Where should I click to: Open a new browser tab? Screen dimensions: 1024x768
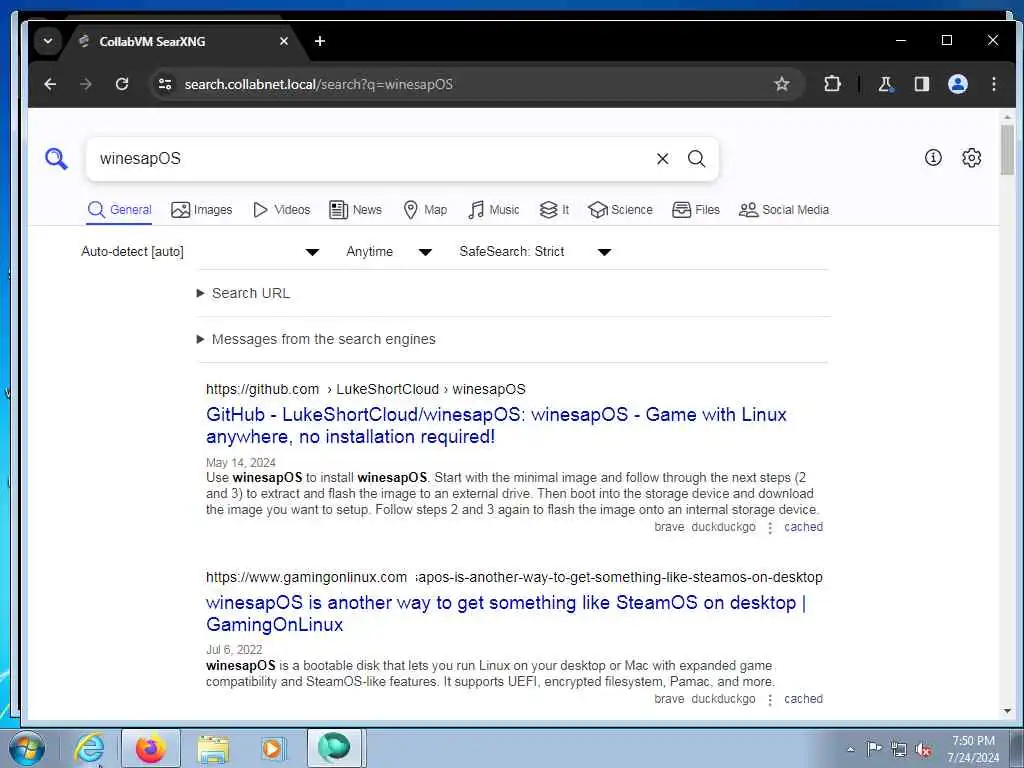pos(319,41)
